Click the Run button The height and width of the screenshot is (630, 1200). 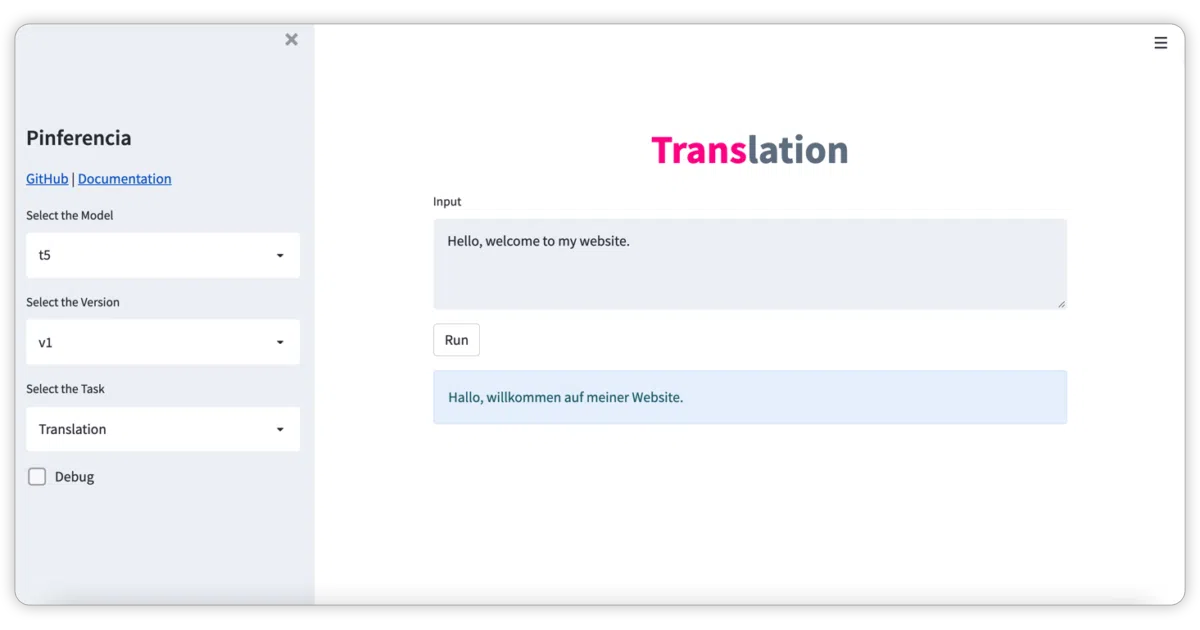456,340
